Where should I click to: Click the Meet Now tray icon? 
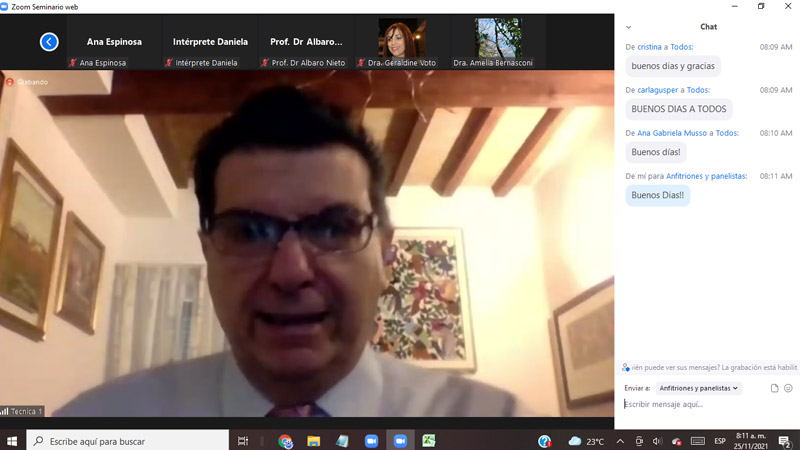pos(639,441)
